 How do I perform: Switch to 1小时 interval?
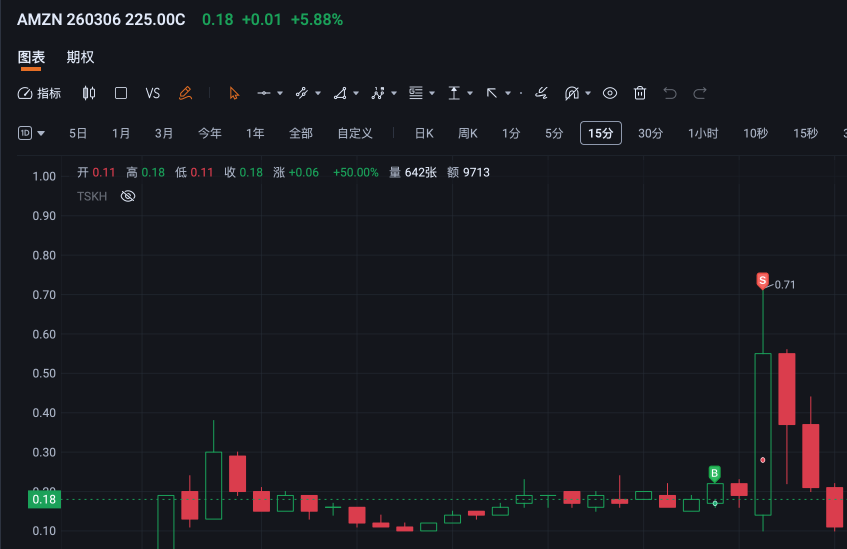point(703,133)
